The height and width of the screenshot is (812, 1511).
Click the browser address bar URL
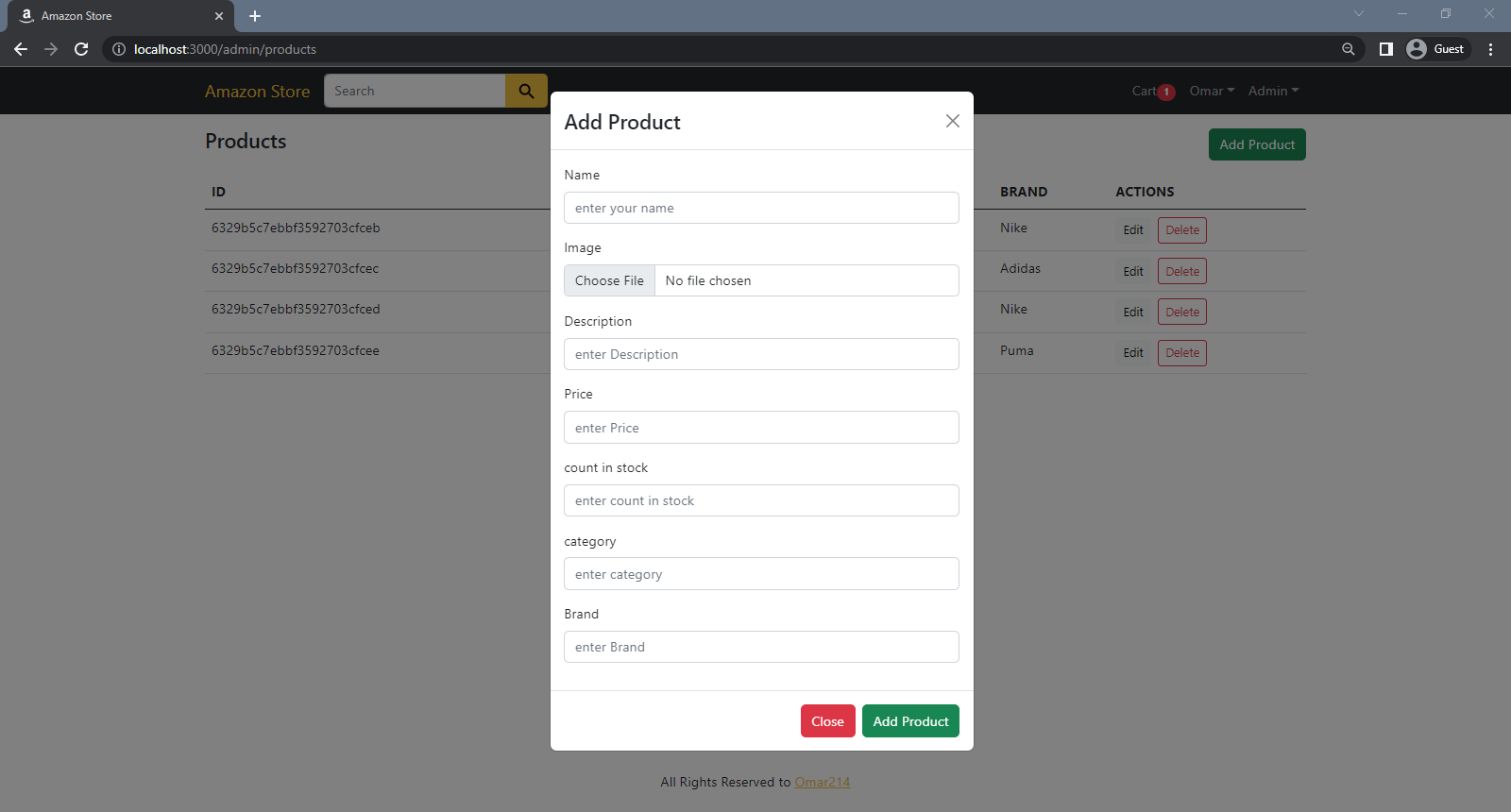point(225,49)
